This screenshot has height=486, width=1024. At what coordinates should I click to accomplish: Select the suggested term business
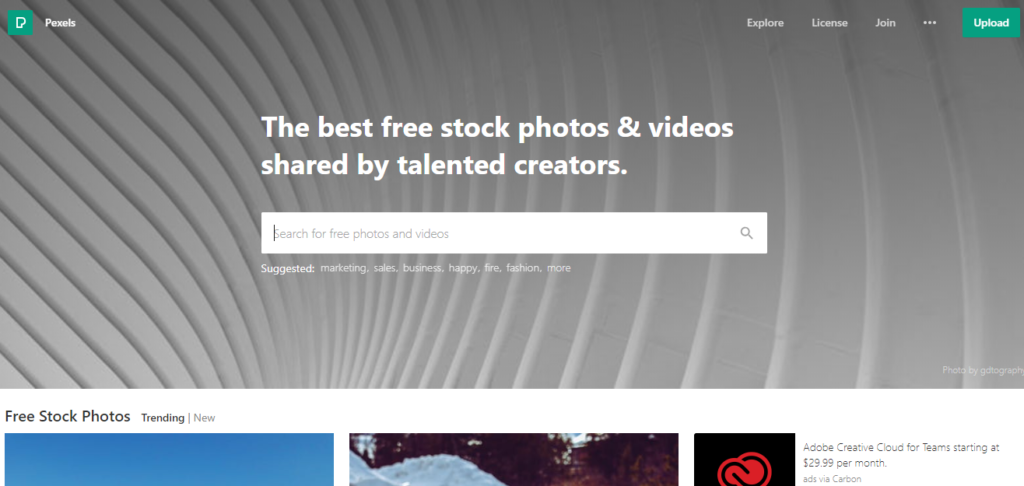pos(423,268)
